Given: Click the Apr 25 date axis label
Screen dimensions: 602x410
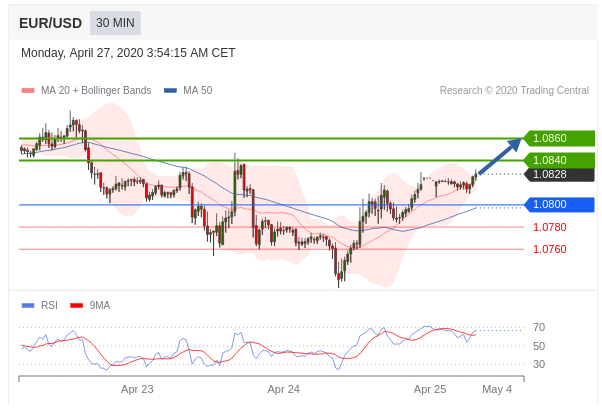Looking at the screenshot, I should (430, 389).
